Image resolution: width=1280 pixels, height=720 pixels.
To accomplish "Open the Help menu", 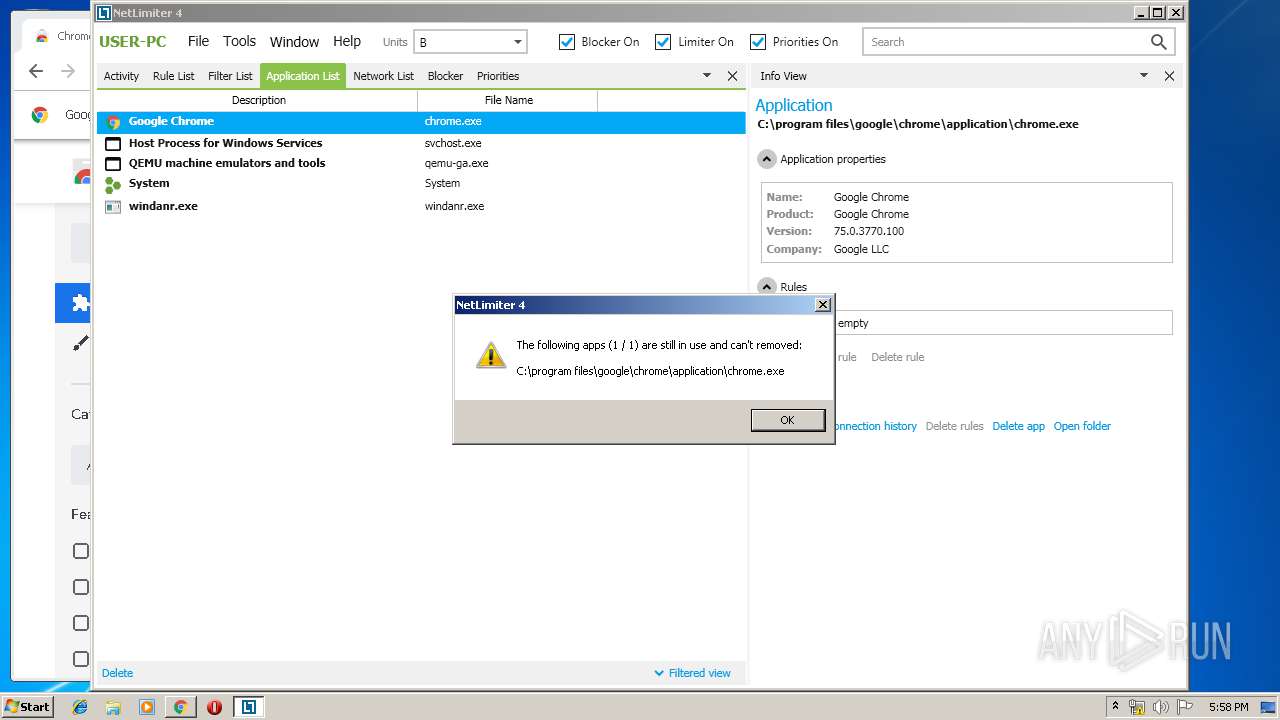I will click(x=347, y=41).
